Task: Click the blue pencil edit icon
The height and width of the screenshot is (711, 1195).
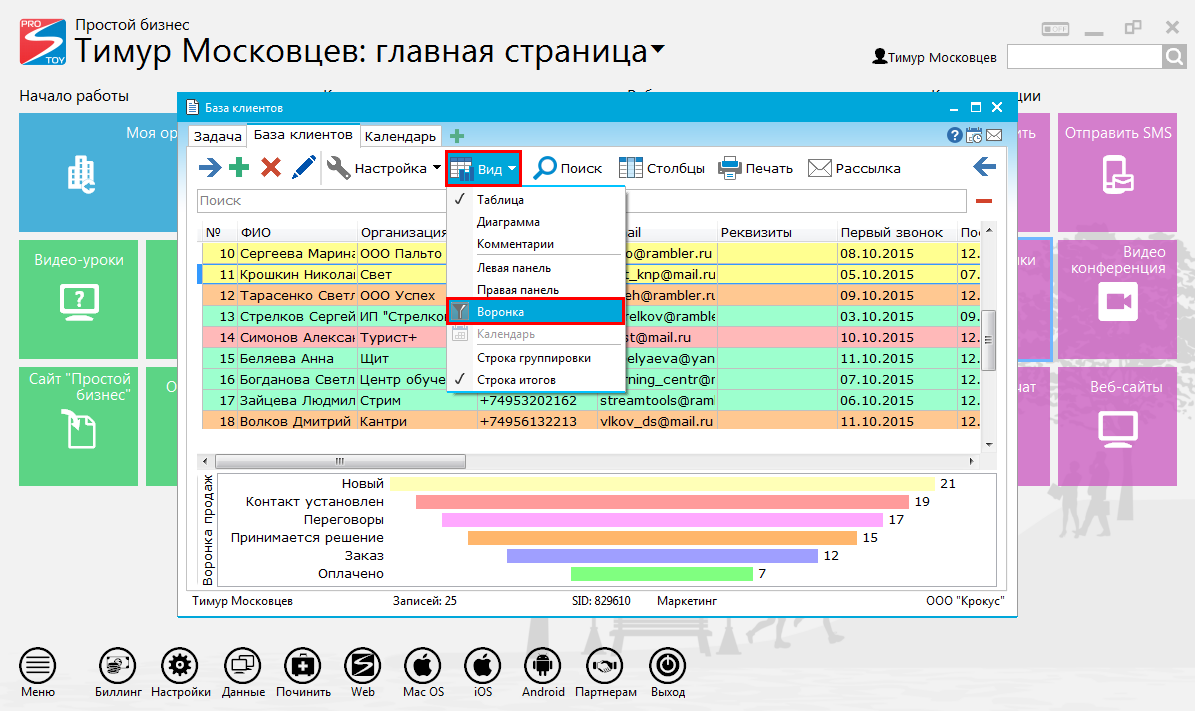Action: [x=303, y=168]
